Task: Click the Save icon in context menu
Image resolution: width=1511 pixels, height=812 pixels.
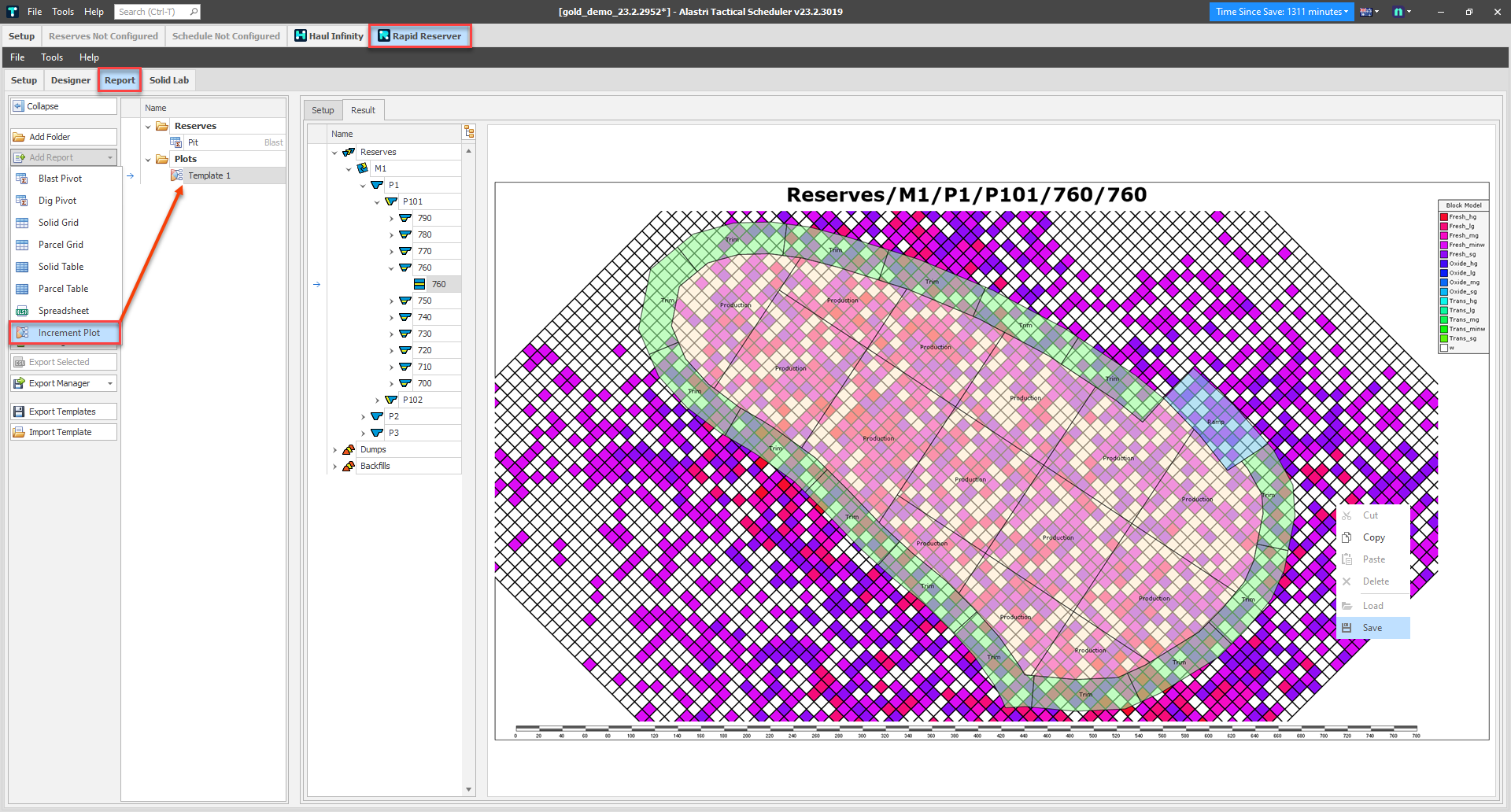Action: coord(1347,628)
